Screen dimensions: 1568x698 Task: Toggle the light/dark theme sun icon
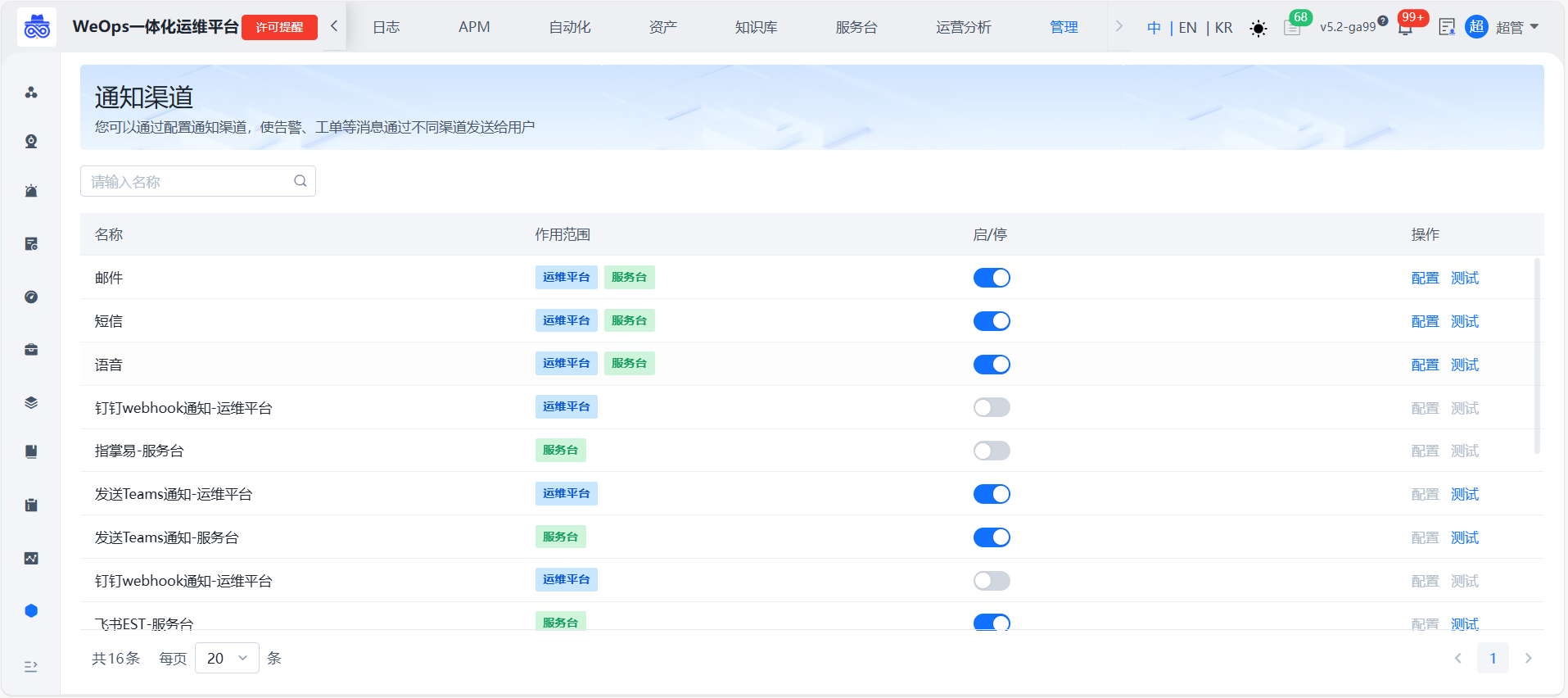[x=1258, y=29]
